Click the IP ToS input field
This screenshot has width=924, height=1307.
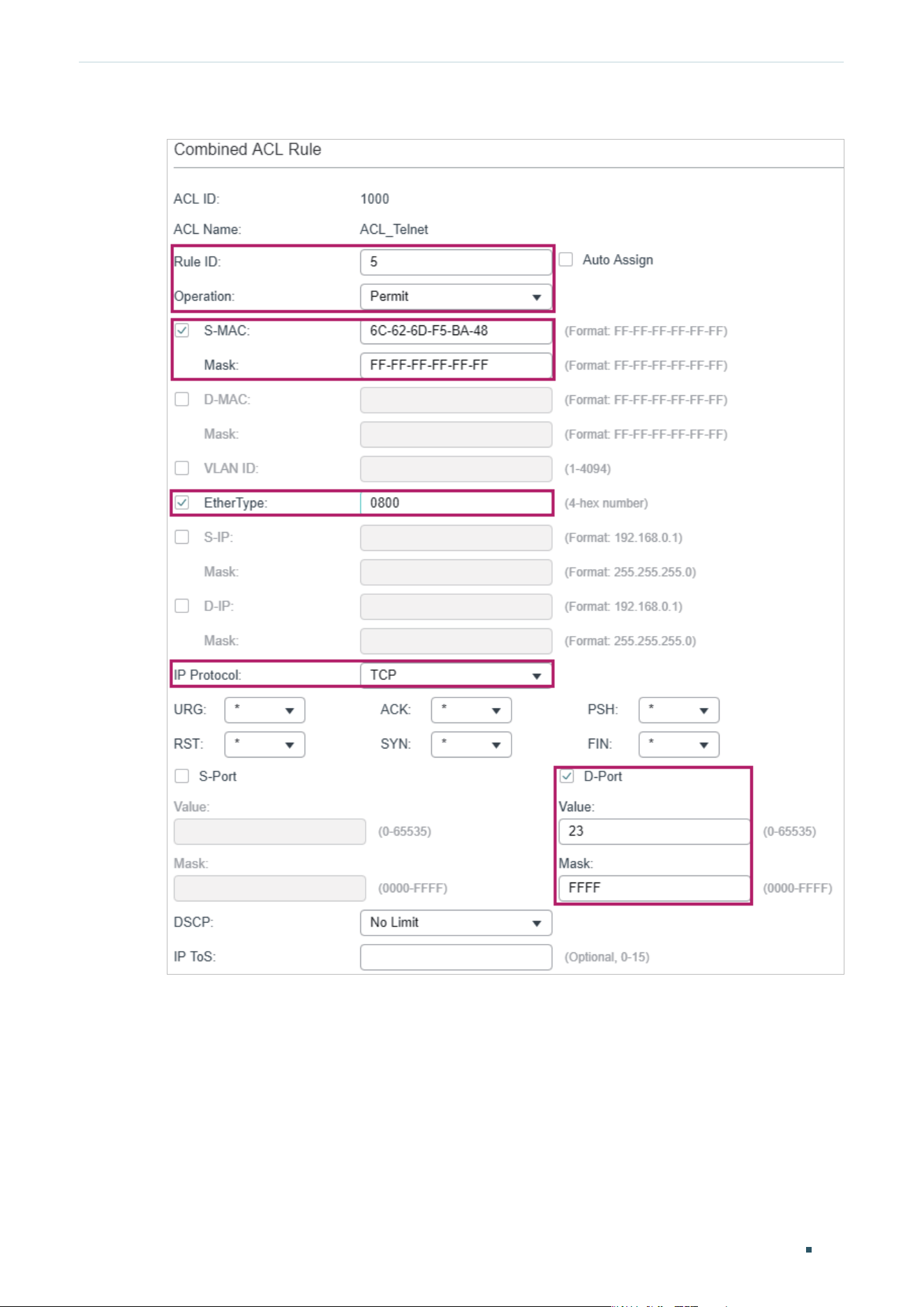(x=456, y=957)
